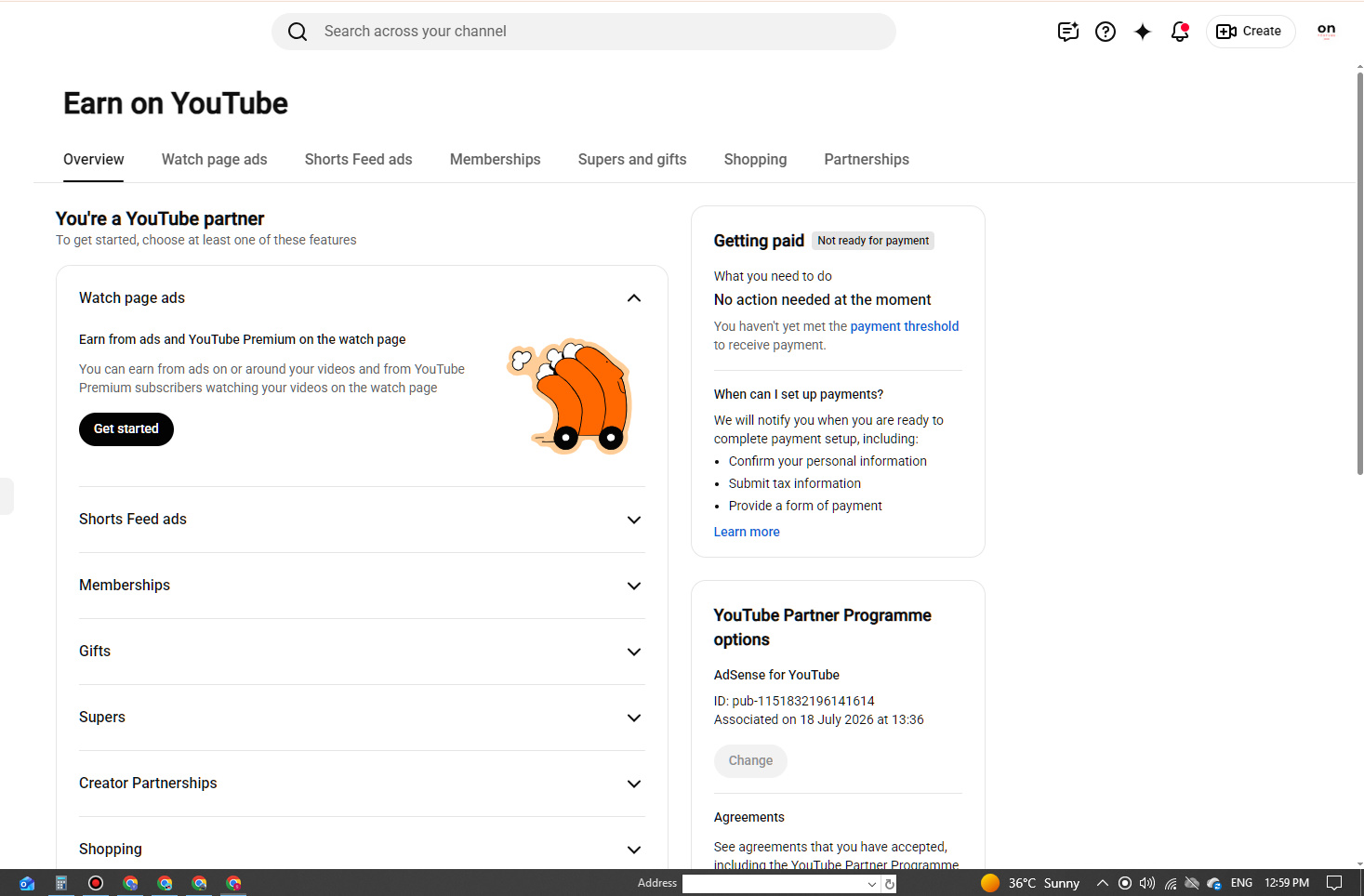Click the Change AdSense button
Image resolution: width=1364 pixels, height=896 pixels.
tap(750, 761)
